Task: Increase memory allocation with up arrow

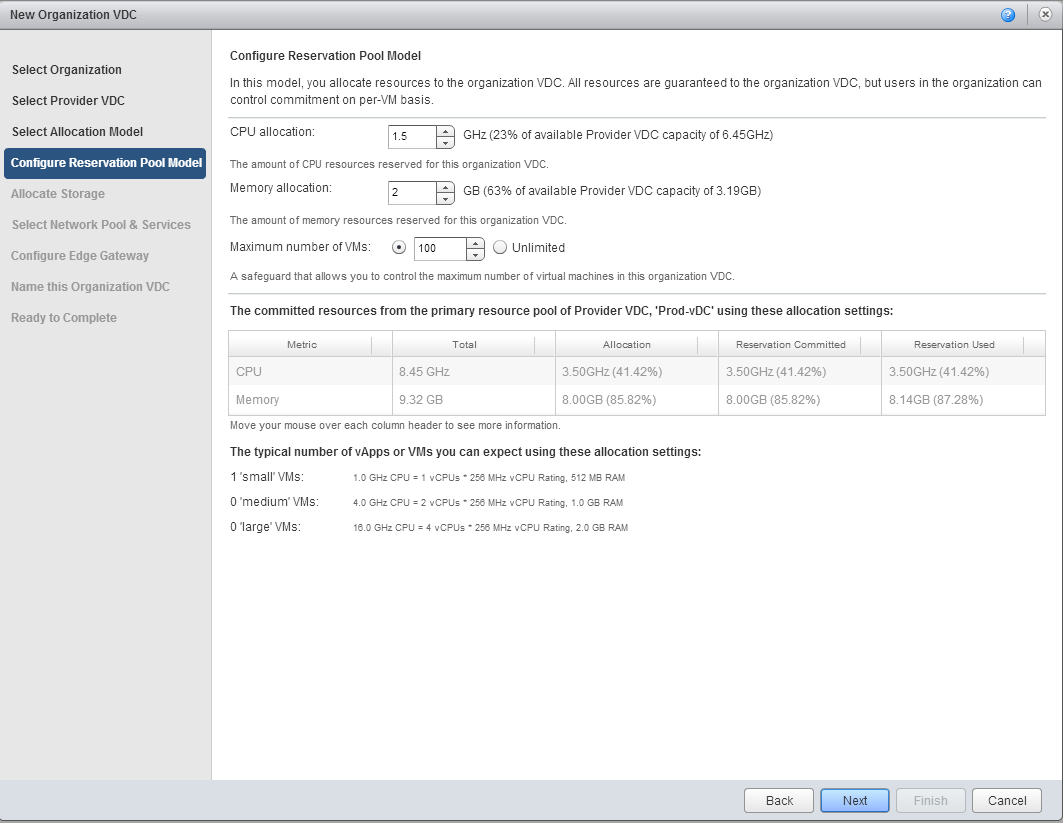Action: tap(446, 186)
